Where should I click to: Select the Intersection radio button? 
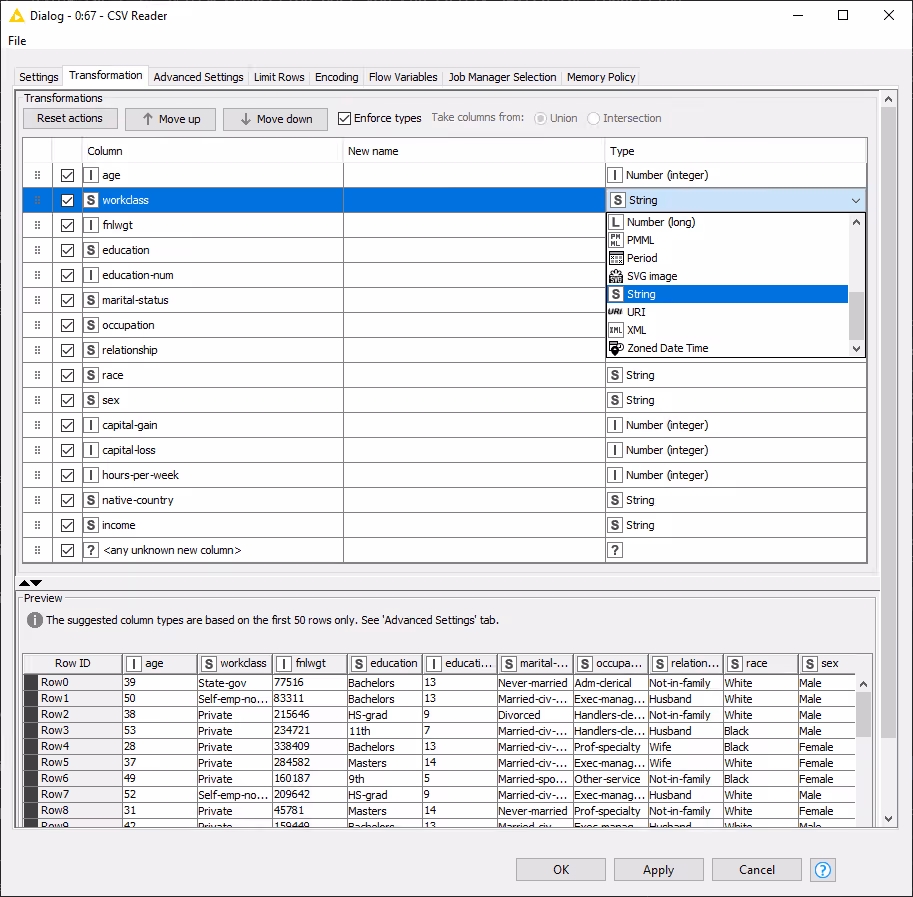[593, 118]
